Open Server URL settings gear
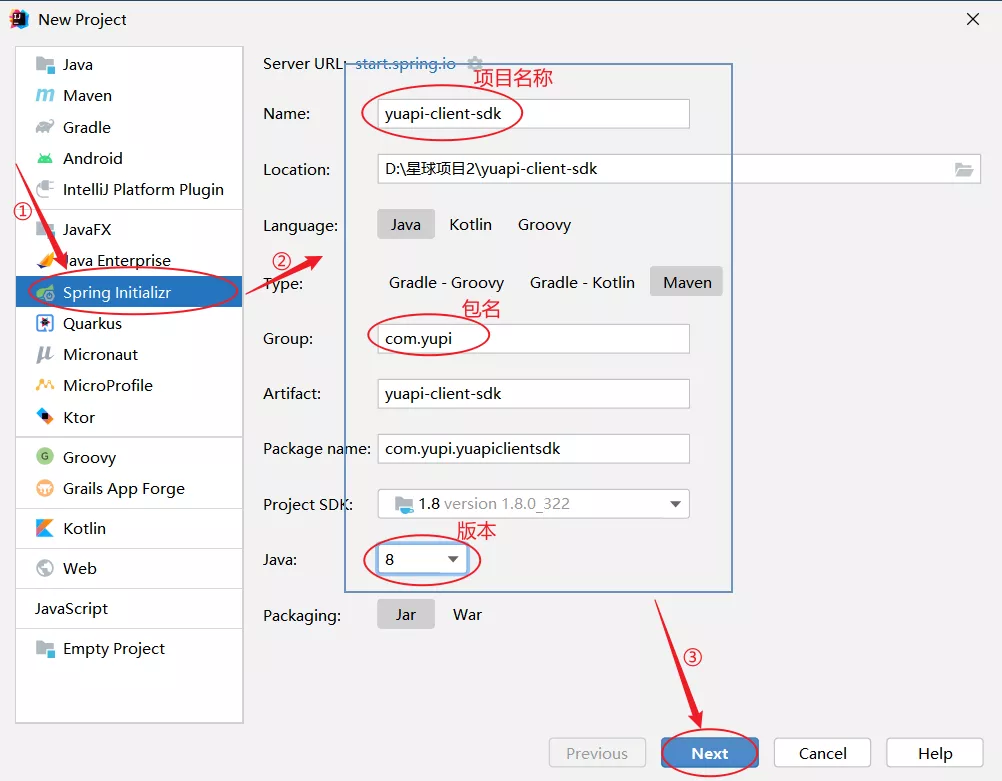Viewport: 1002px width, 781px height. tap(475, 63)
